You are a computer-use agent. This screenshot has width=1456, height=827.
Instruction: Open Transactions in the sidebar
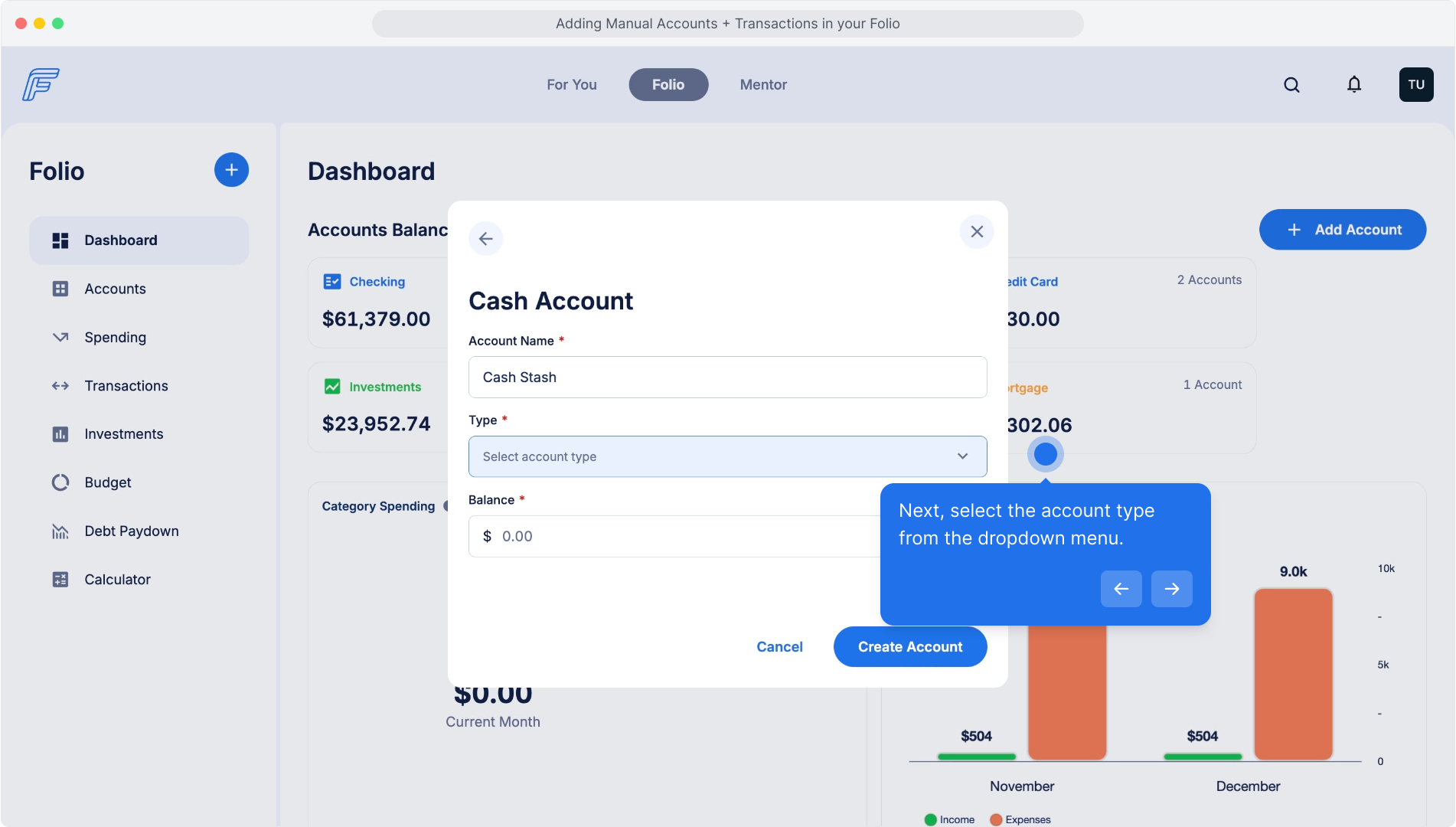126,386
